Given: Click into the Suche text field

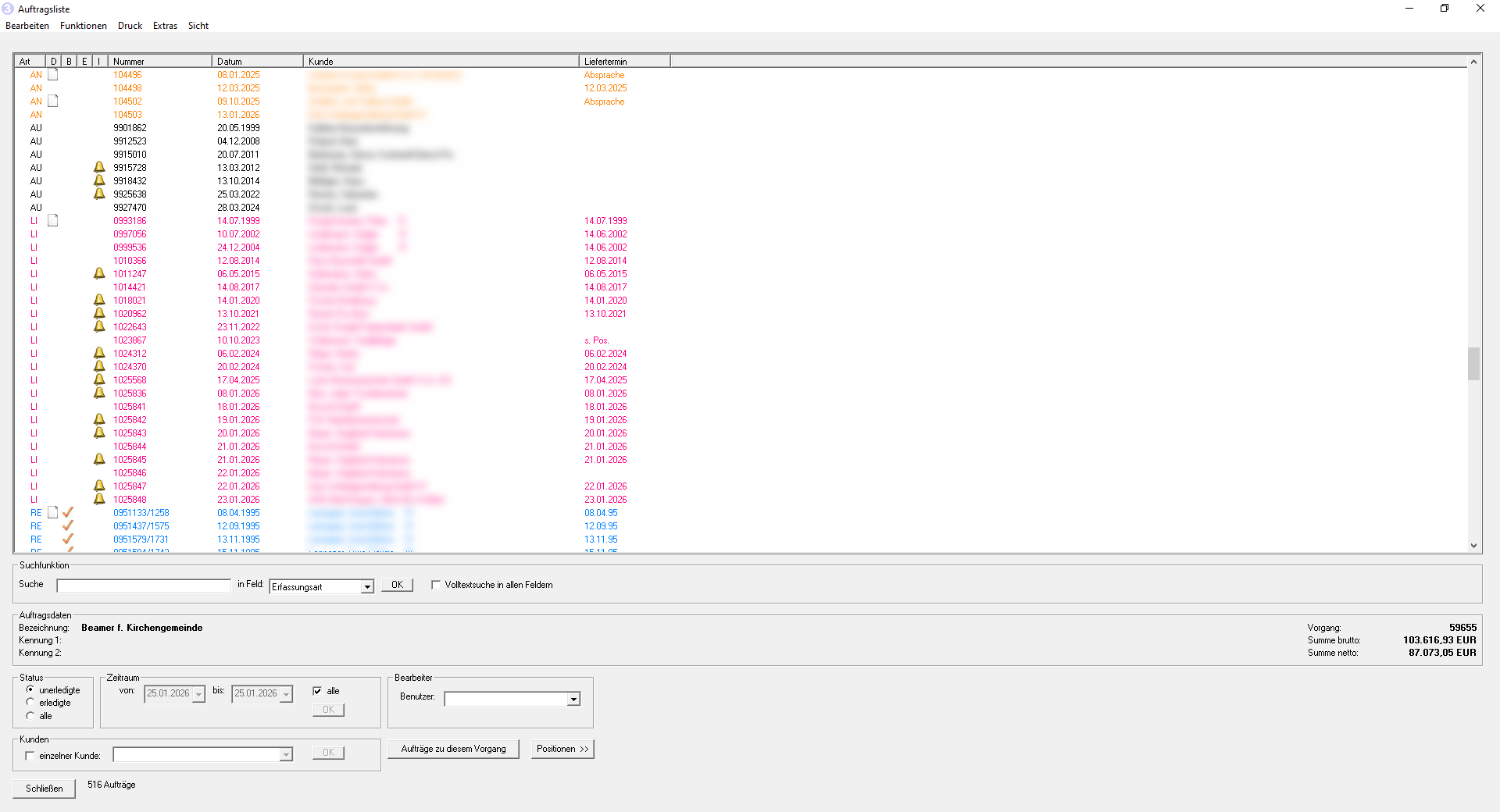Looking at the screenshot, I should coord(144,586).
